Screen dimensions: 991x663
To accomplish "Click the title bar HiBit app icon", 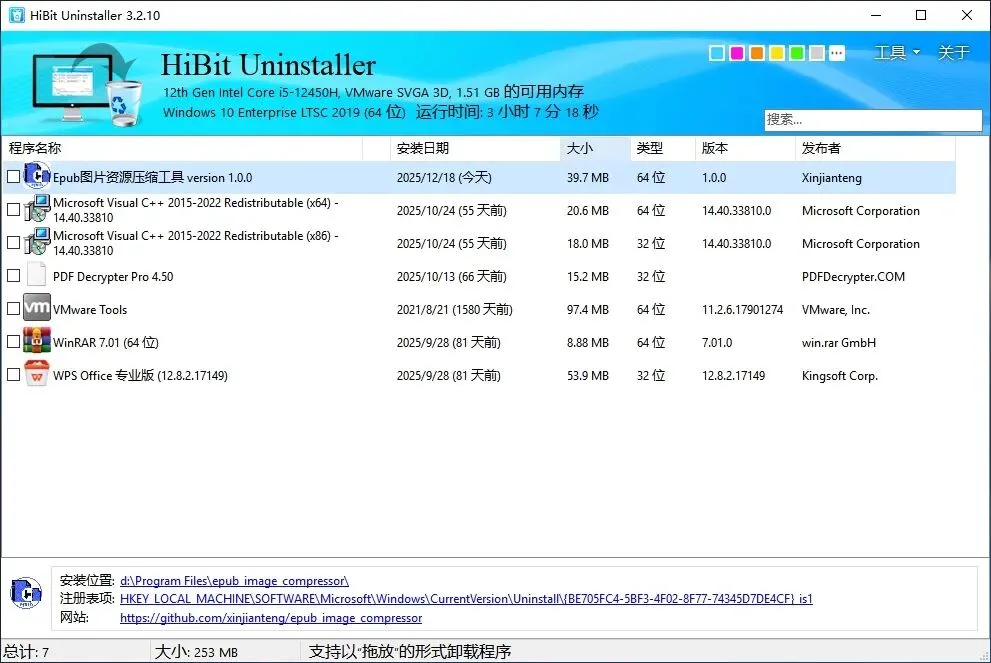I will tap(16, 15).
